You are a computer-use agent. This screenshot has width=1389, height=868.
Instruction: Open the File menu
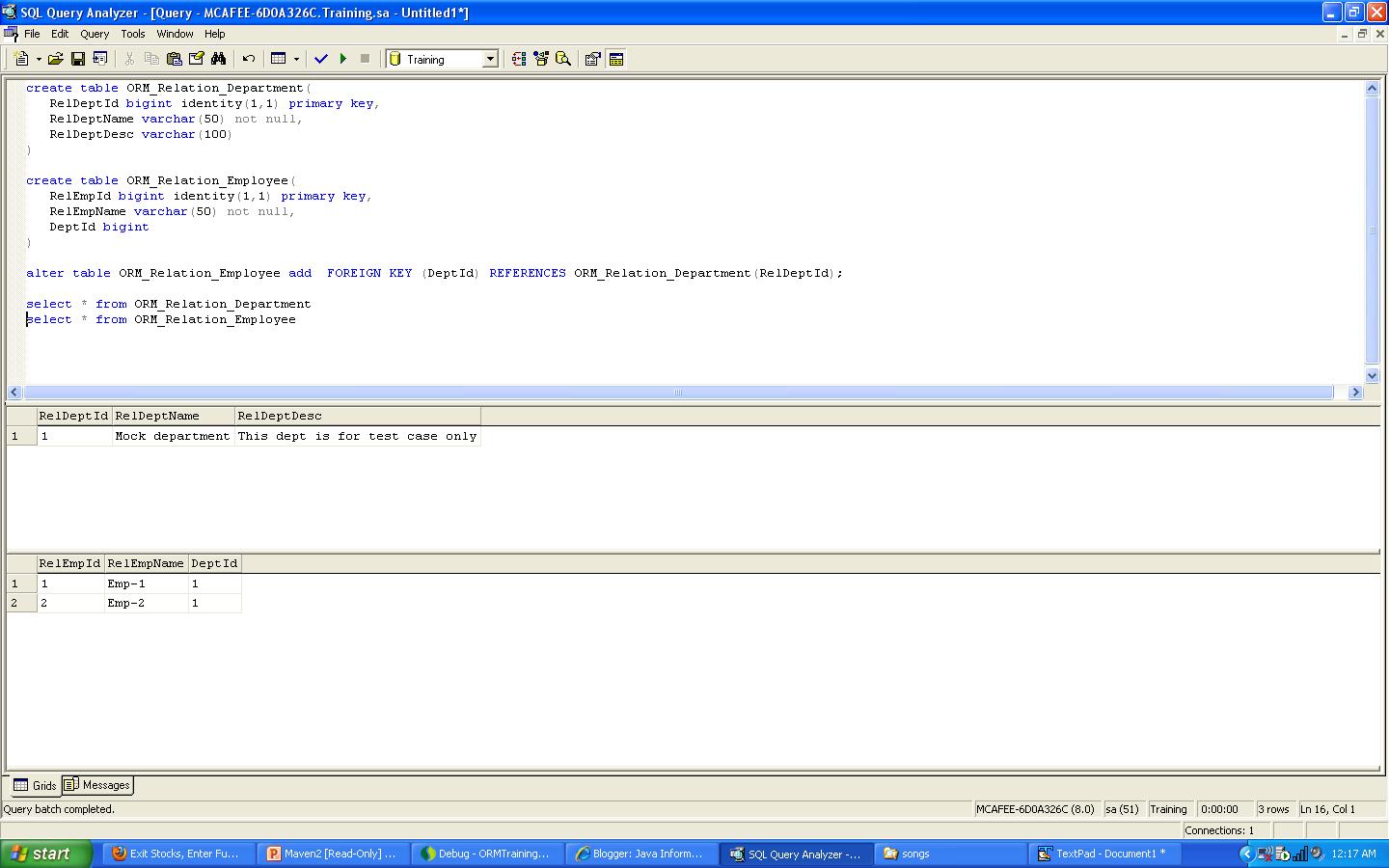(32, 34)
